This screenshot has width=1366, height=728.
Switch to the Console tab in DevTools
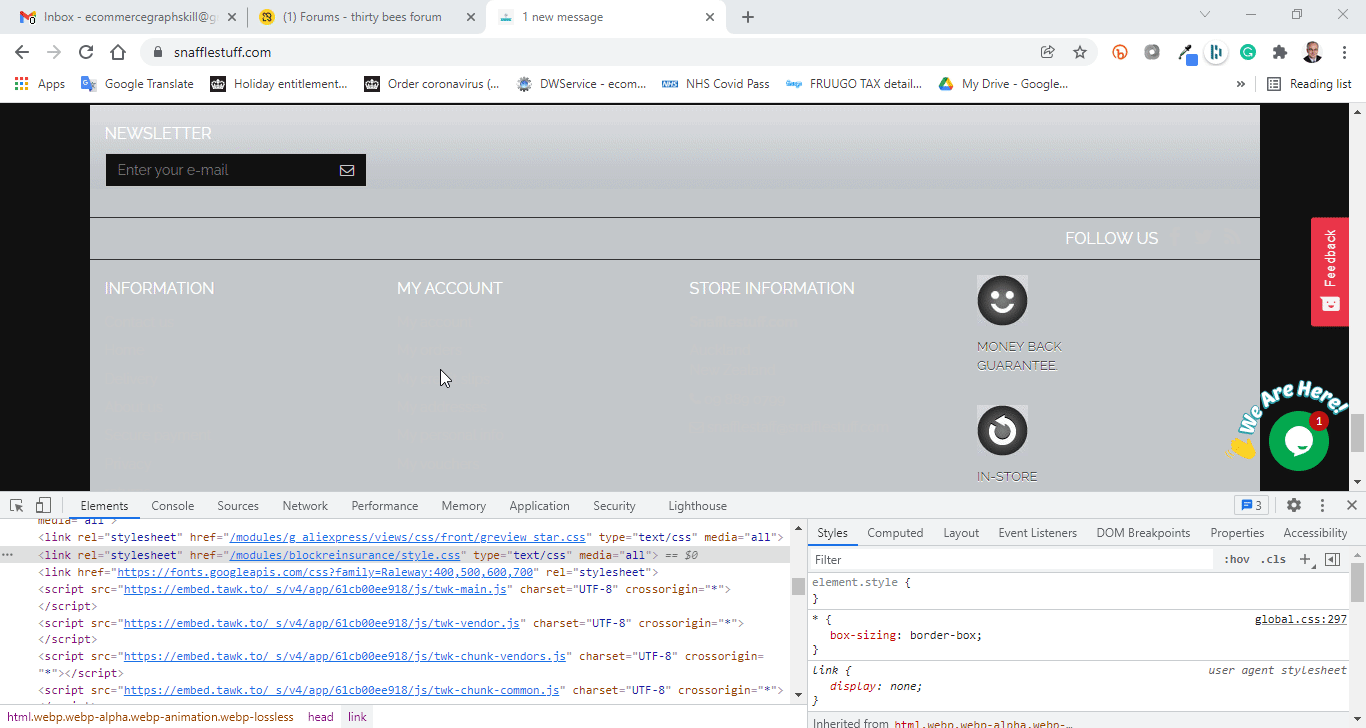point(172,505)
